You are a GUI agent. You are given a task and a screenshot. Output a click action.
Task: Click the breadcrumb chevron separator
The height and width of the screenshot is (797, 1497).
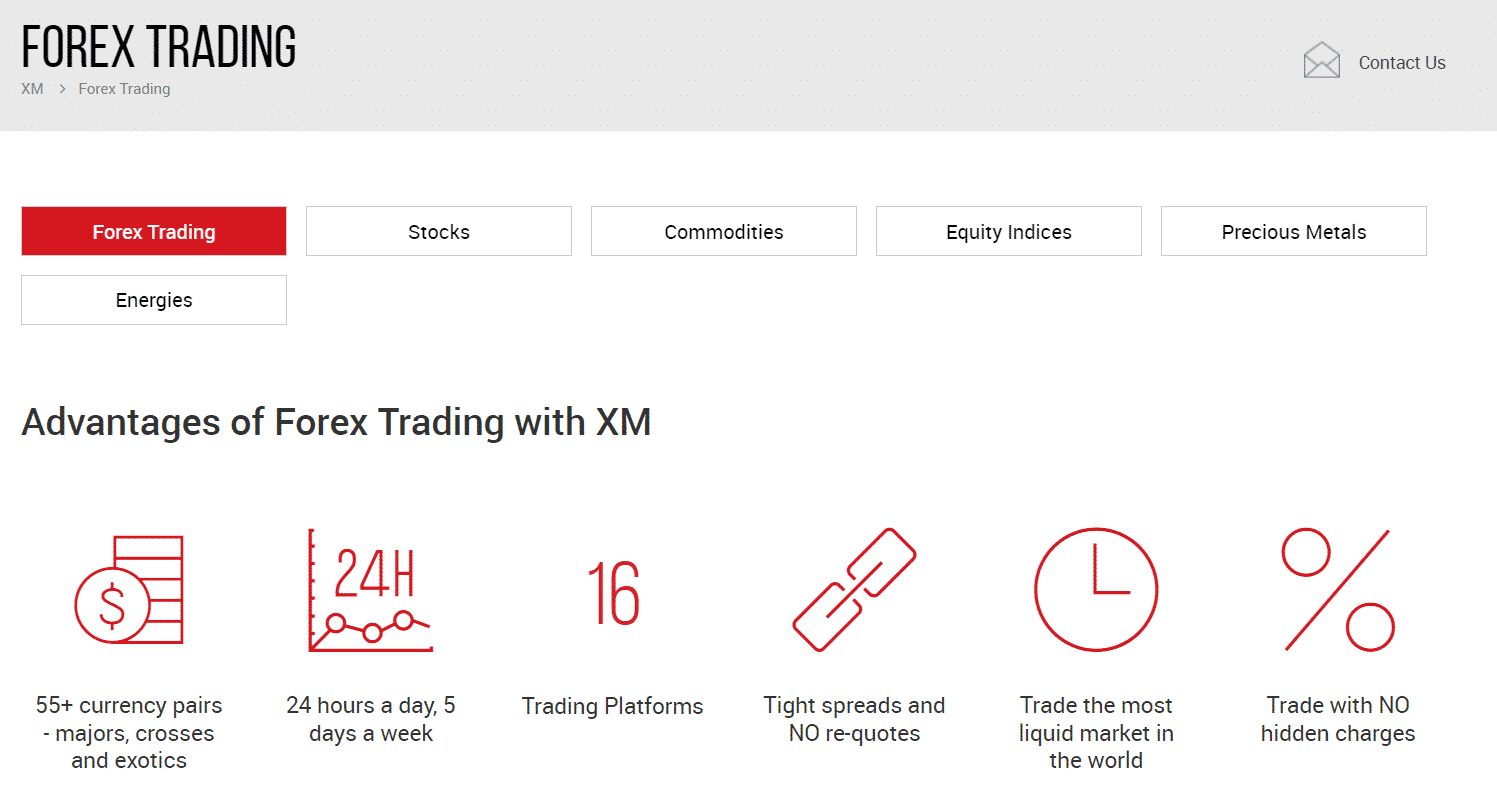[x=61, y=88]
